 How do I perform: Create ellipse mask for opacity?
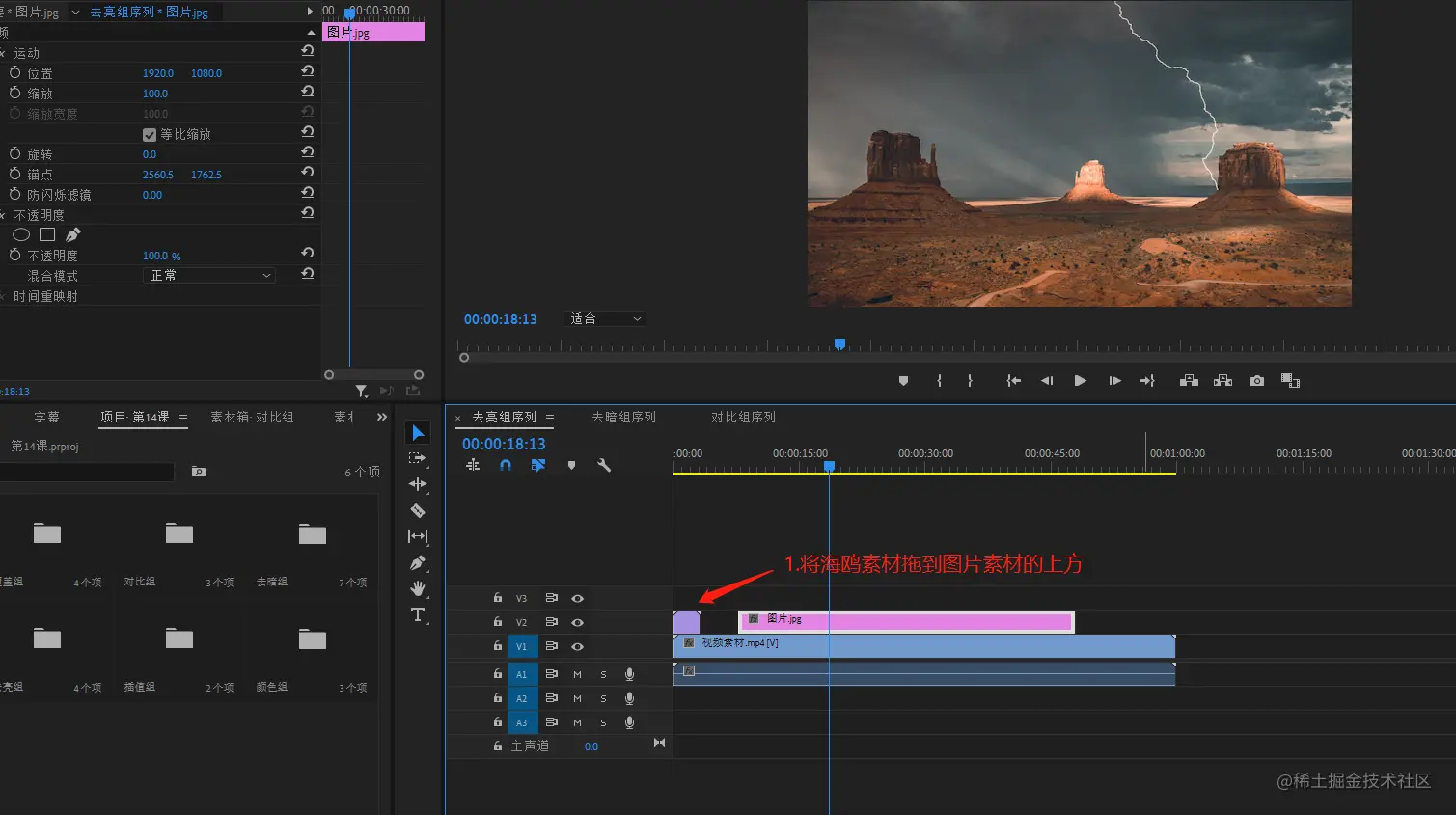[21, 234]
